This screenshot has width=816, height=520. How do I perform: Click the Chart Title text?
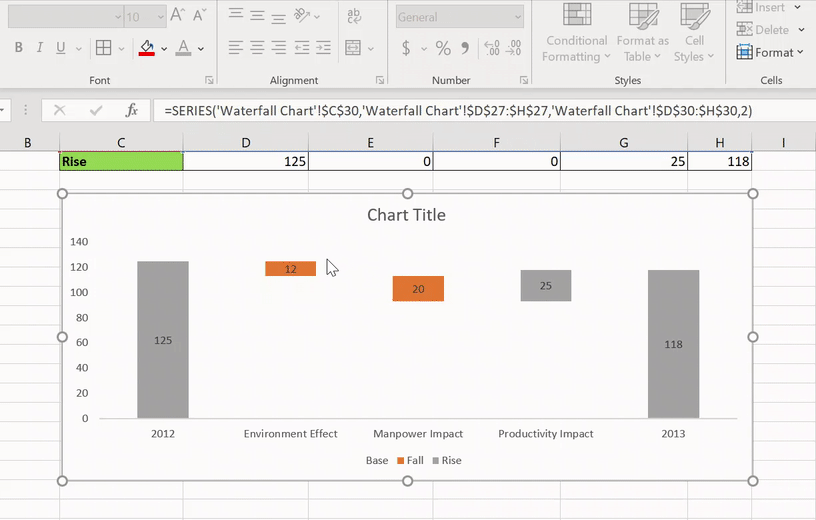[406, 215]
